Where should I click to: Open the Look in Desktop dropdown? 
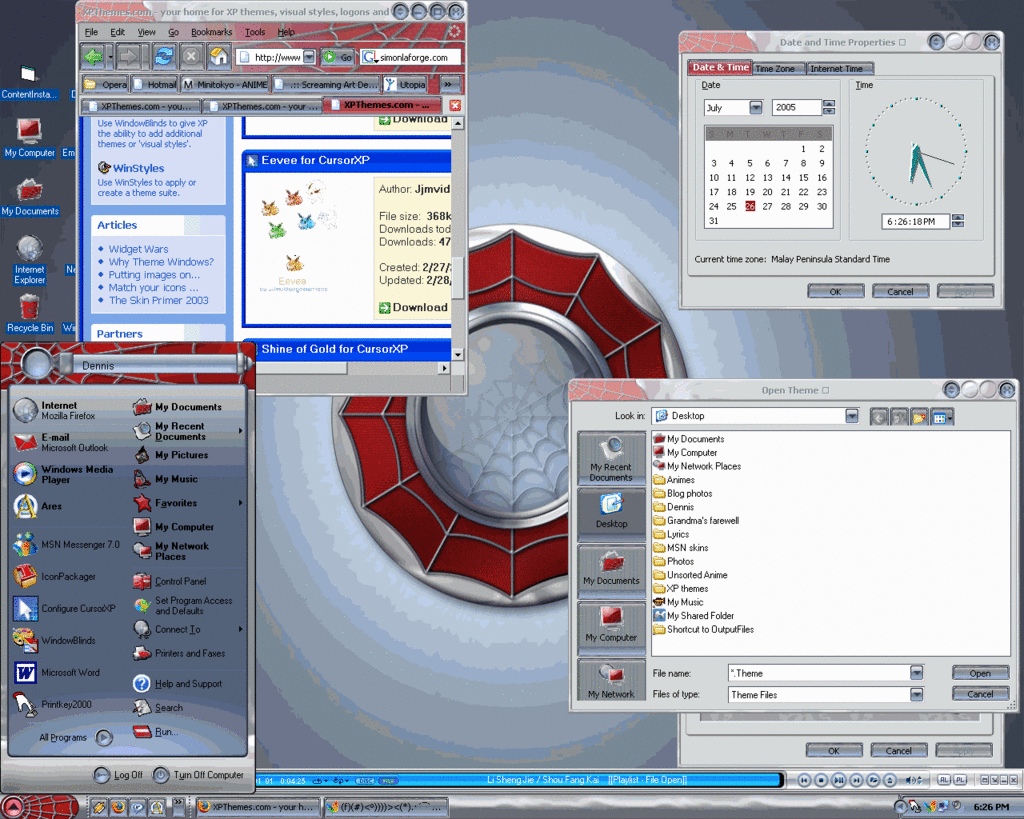pos(852,415)
